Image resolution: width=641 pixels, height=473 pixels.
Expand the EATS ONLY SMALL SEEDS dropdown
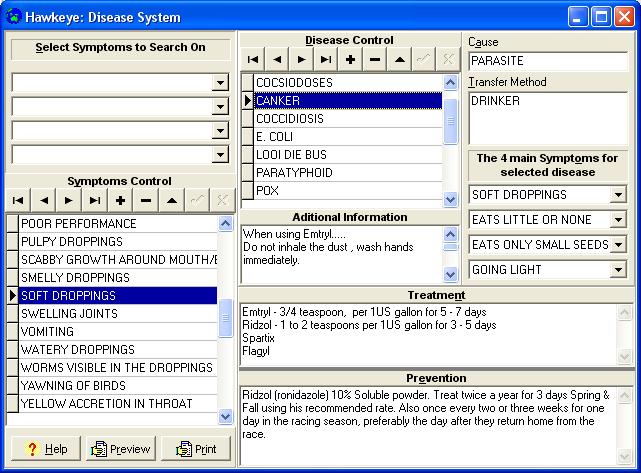tap(618, 245)
